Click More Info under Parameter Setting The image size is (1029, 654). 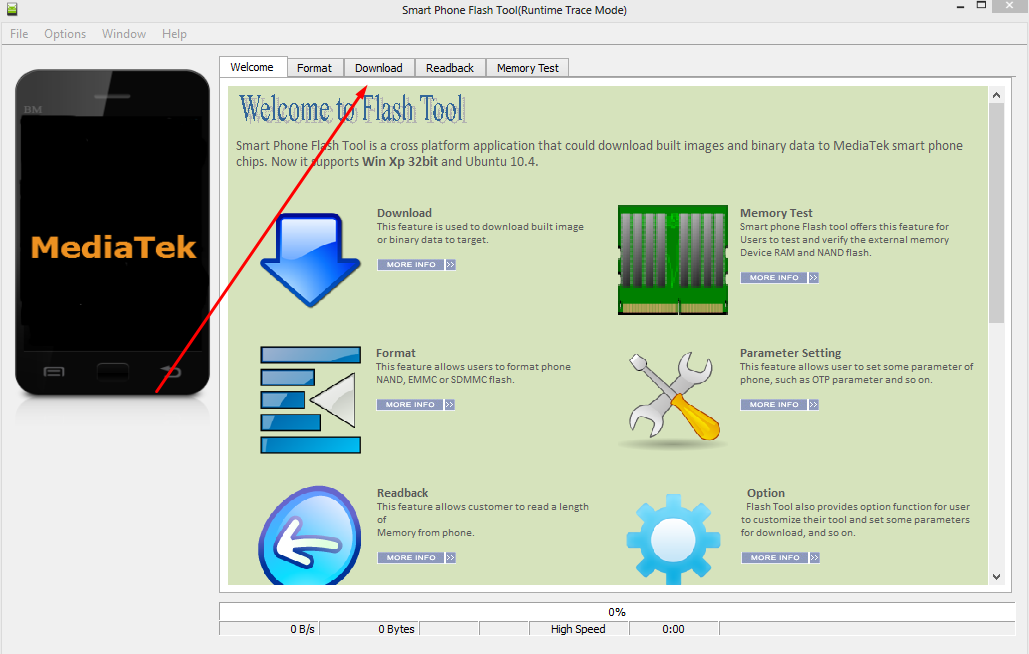point(780,405)
